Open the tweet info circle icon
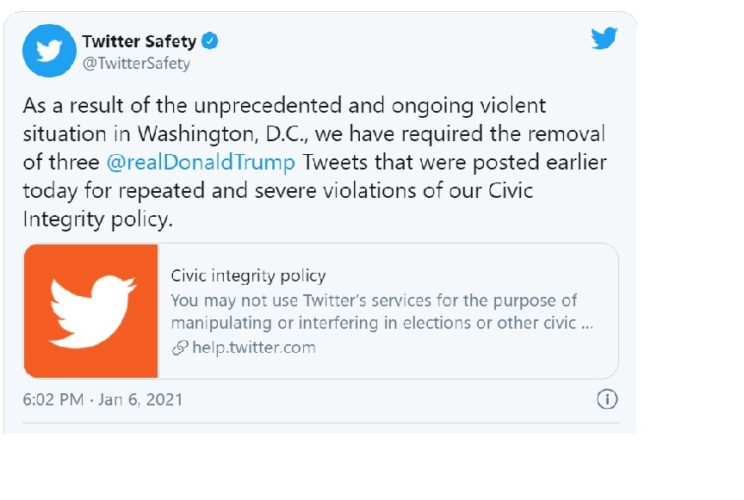Image resolution: width=744 pixels, height=500 pixels. pos(607,400)
